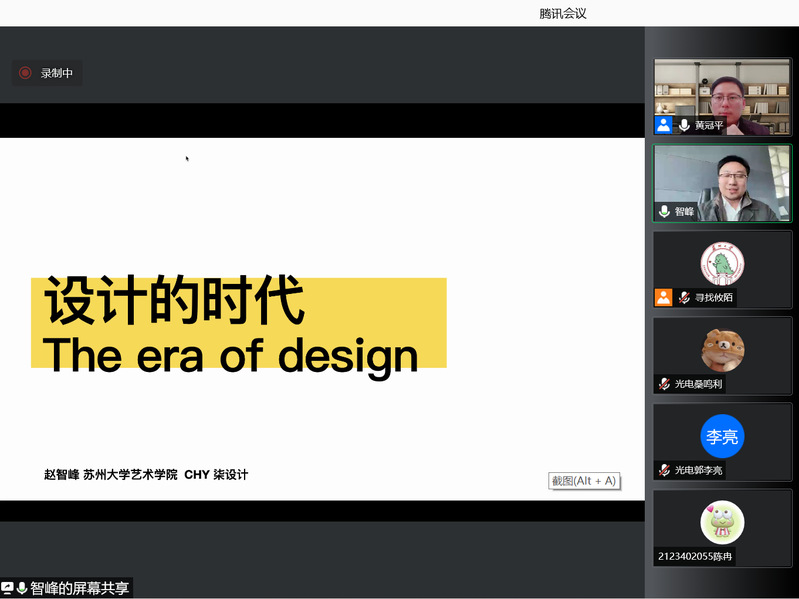799x599 pixels.
Task: Click the blue host icon beside 黄冠平
Action: [x=663, y=125]
